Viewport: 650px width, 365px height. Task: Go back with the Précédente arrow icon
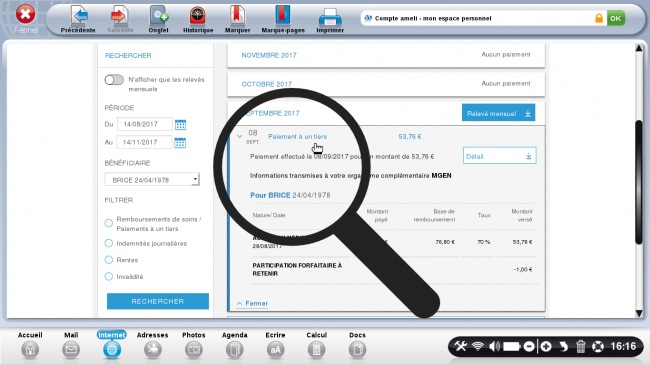tap(78, 16)
